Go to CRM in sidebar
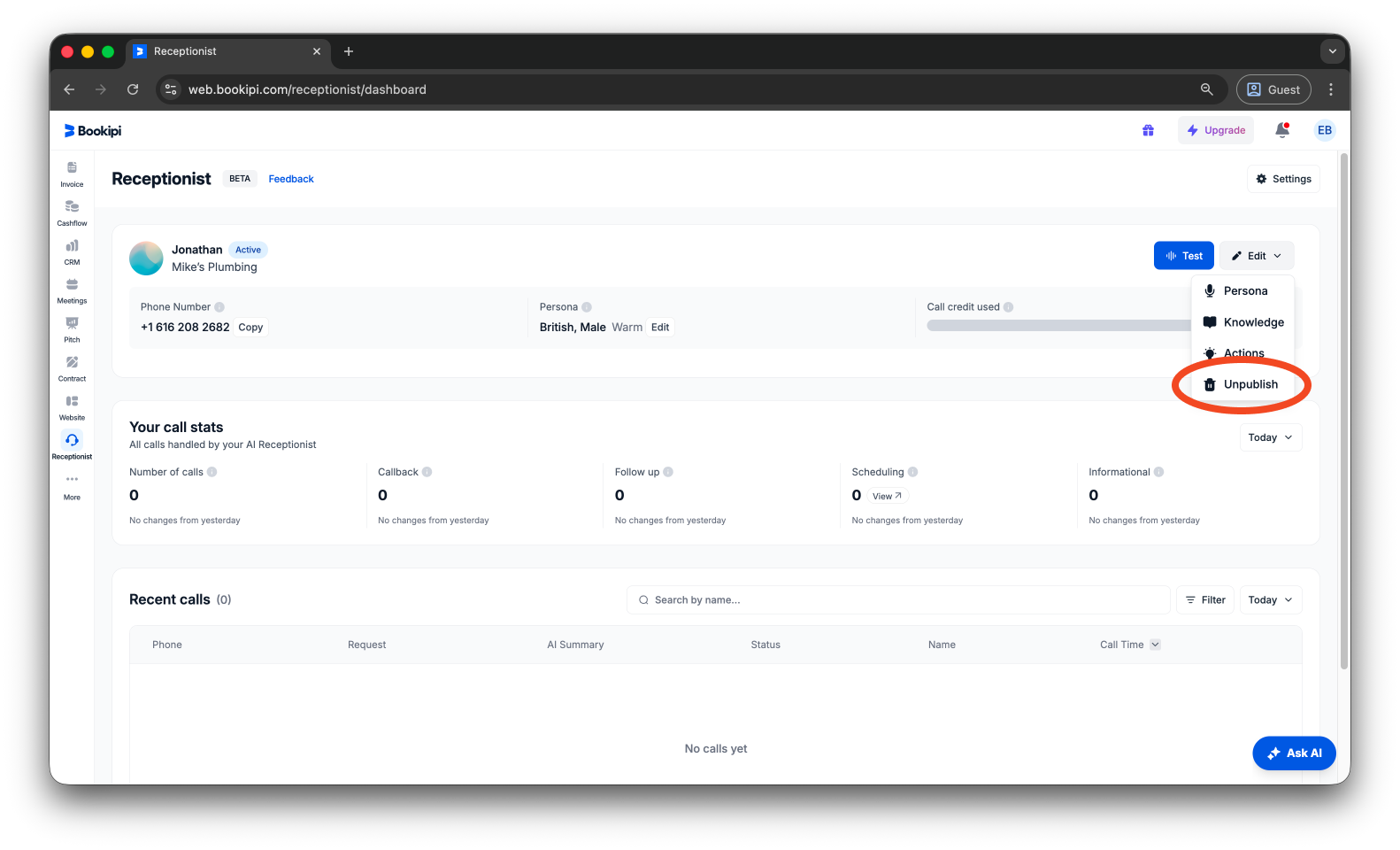Screen dimensions: 1400x850 pyautogui.click(x=72, y=251)
